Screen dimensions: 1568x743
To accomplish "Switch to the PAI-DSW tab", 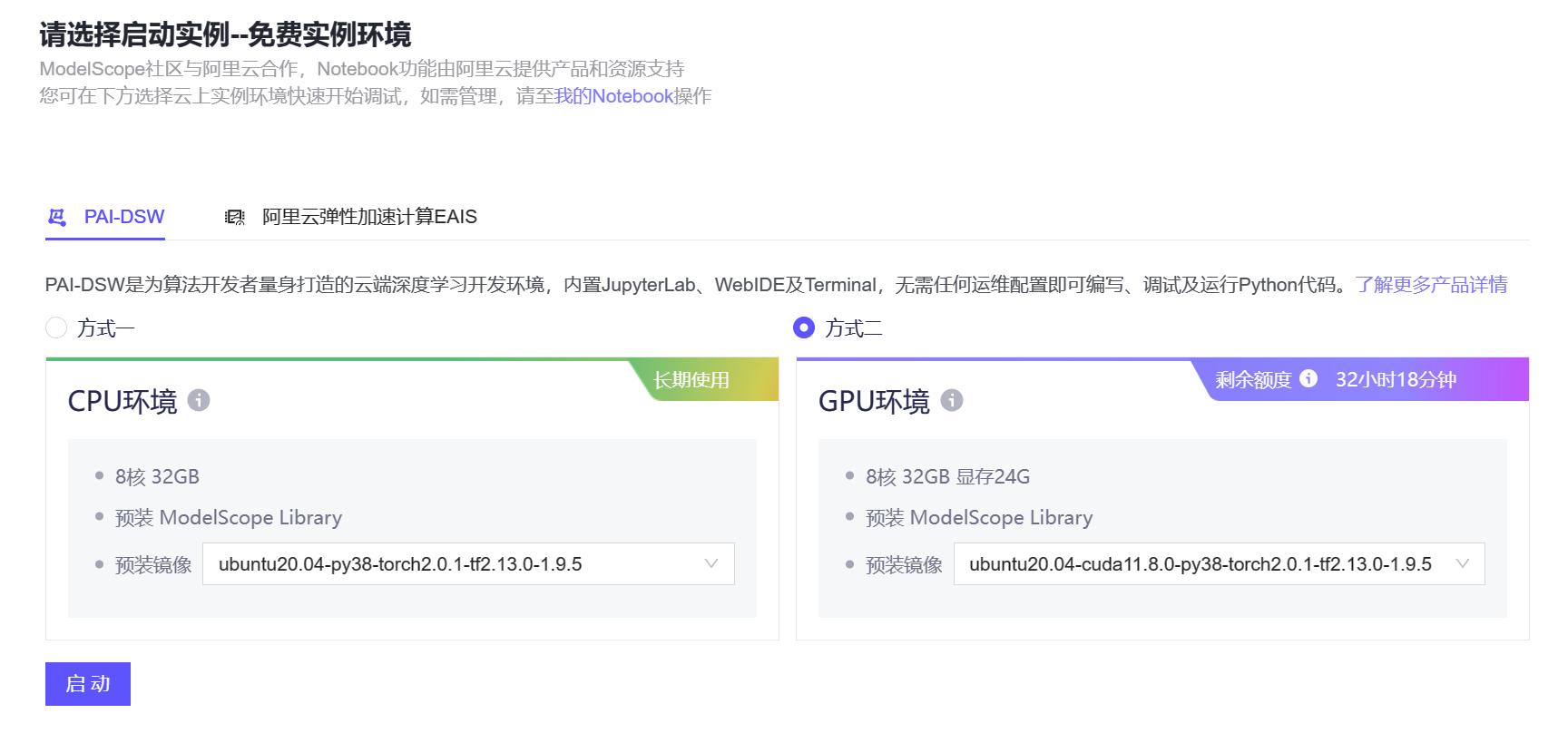I will [123, 217].
